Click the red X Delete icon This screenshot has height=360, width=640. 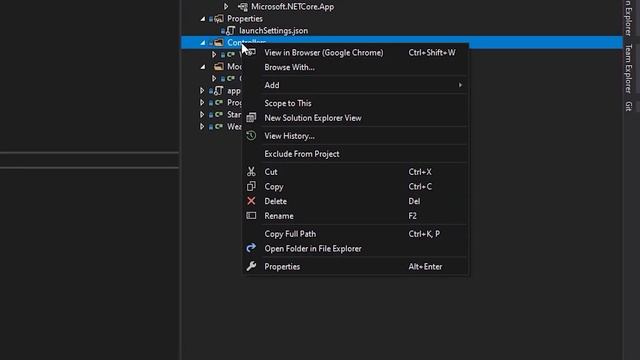tap(251, 201)
